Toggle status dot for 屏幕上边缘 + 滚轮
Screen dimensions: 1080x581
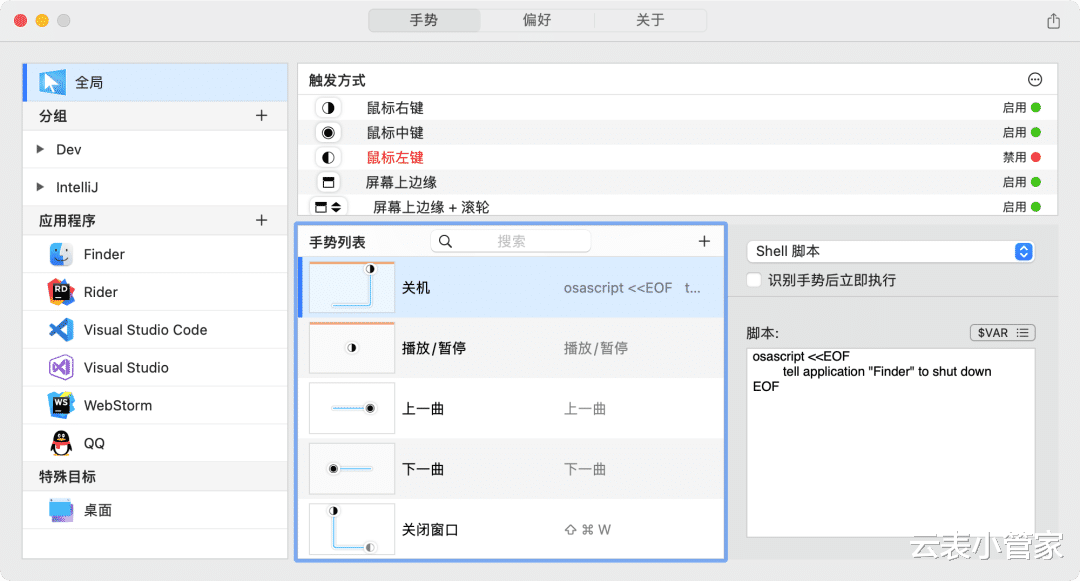coord(1036,207)
